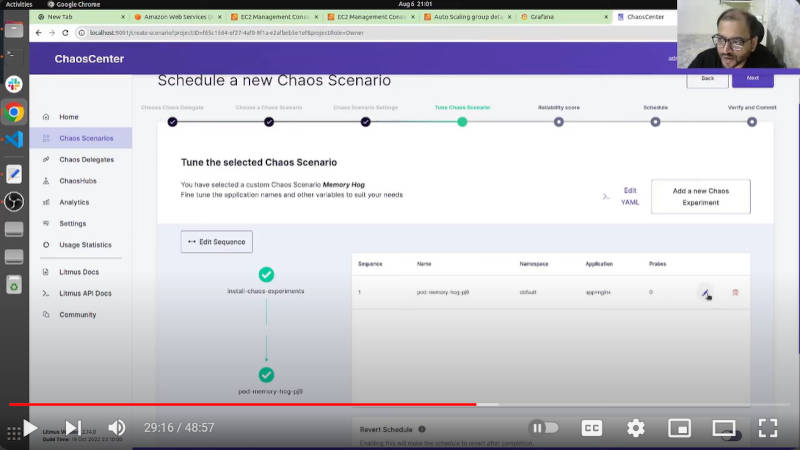
Task: Go to Chaos Delegates page
Action: click(86, 160)
